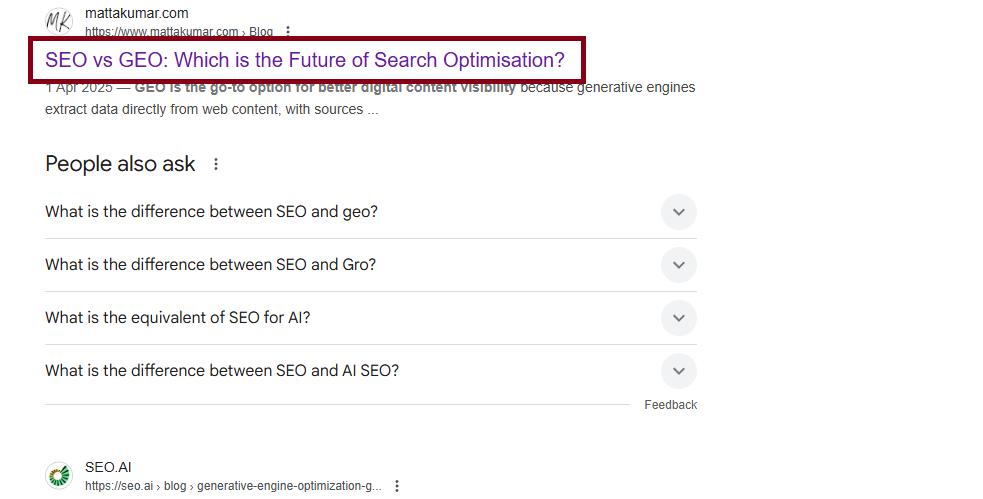983x499 pixels.
Task: Click question 'What is the difference between SEO and AI SEO?'
Action: 222,370
